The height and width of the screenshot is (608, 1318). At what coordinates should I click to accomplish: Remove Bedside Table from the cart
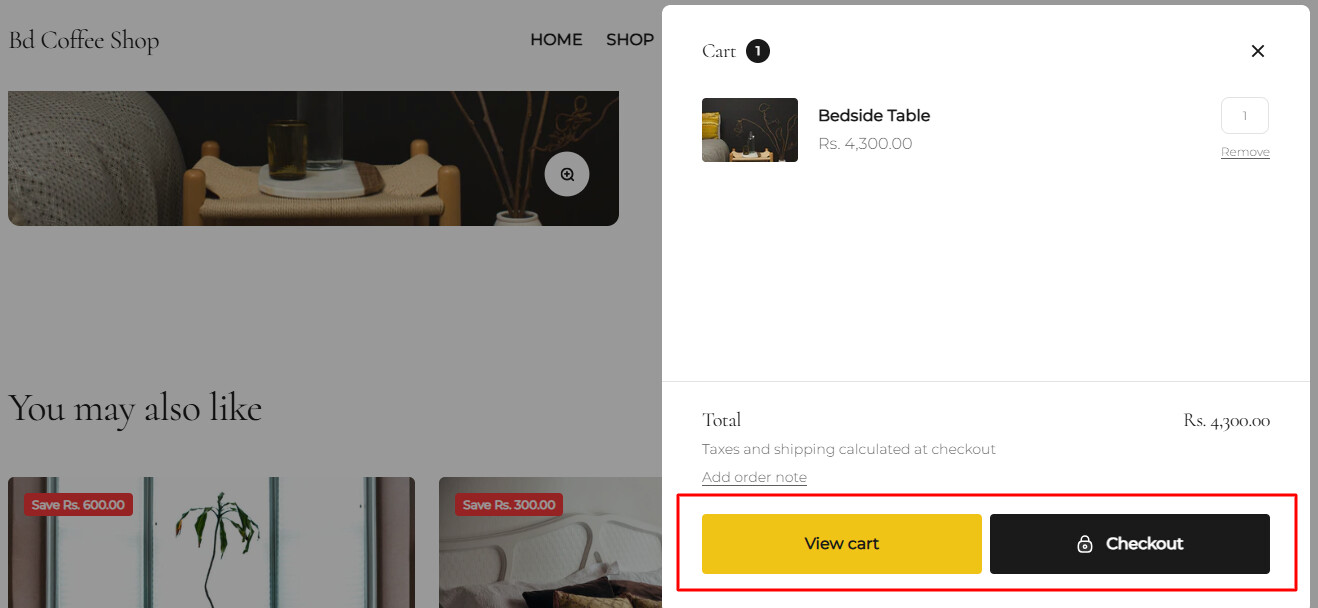click(x=1245, y=152)
